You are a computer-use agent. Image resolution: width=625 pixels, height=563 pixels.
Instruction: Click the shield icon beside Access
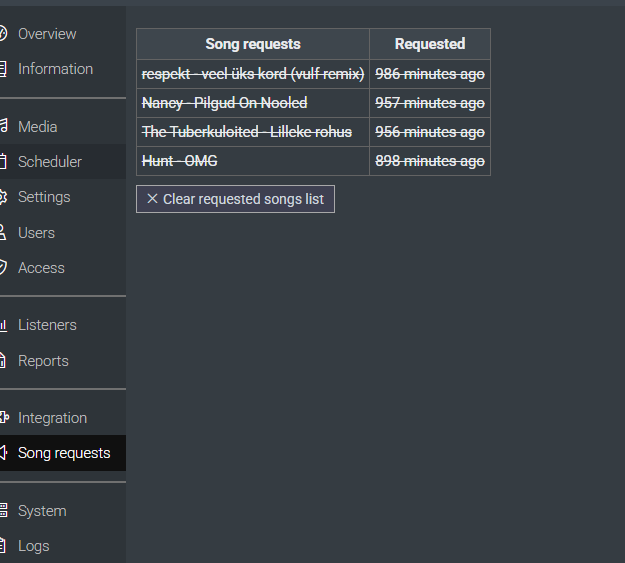pyautogui.click(x=4, y=268)
